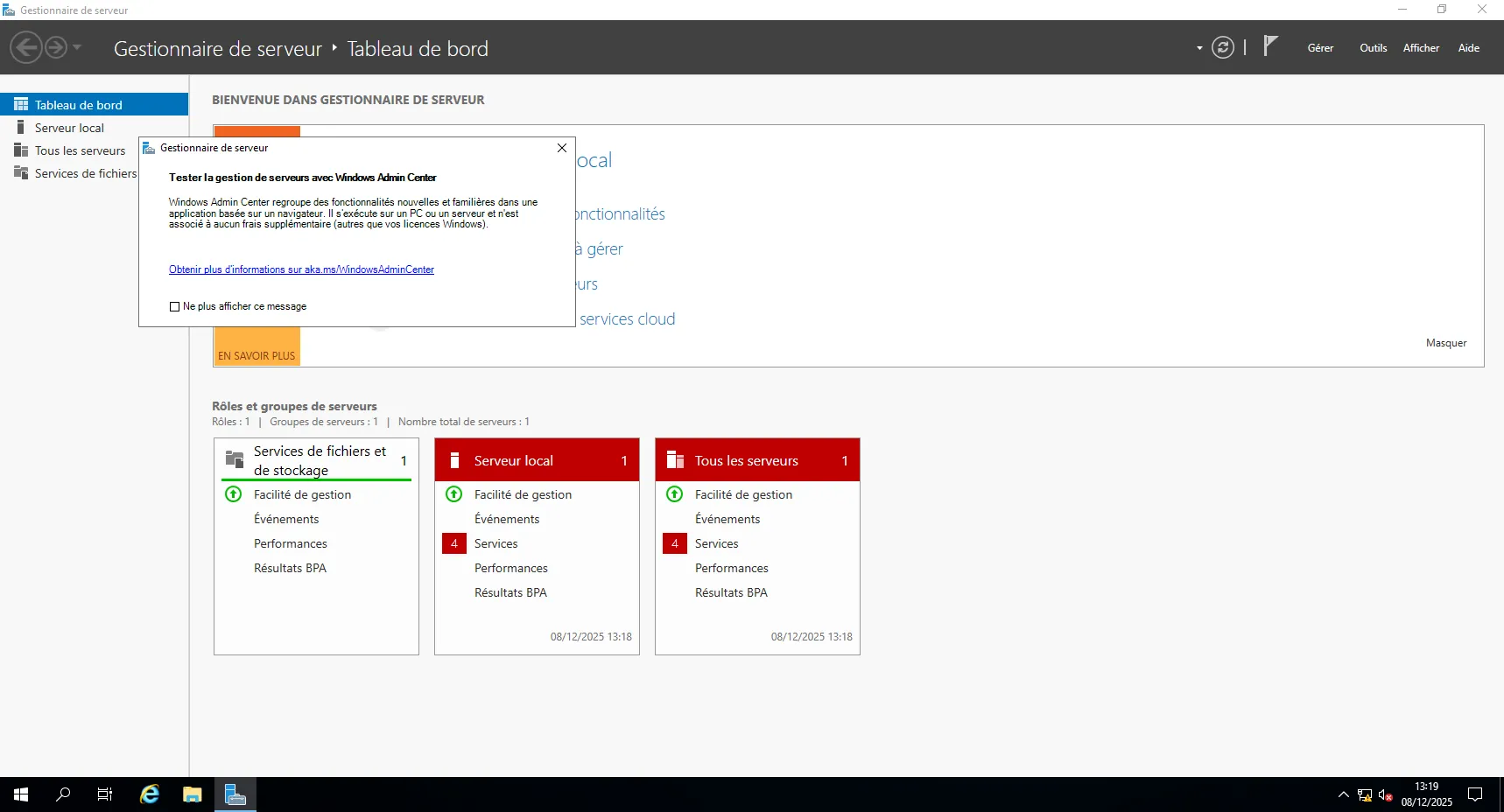The width and height of the screenshot is (1504, 812).
Task: Select Serveur local in sidebar
Action: [94, 128]
